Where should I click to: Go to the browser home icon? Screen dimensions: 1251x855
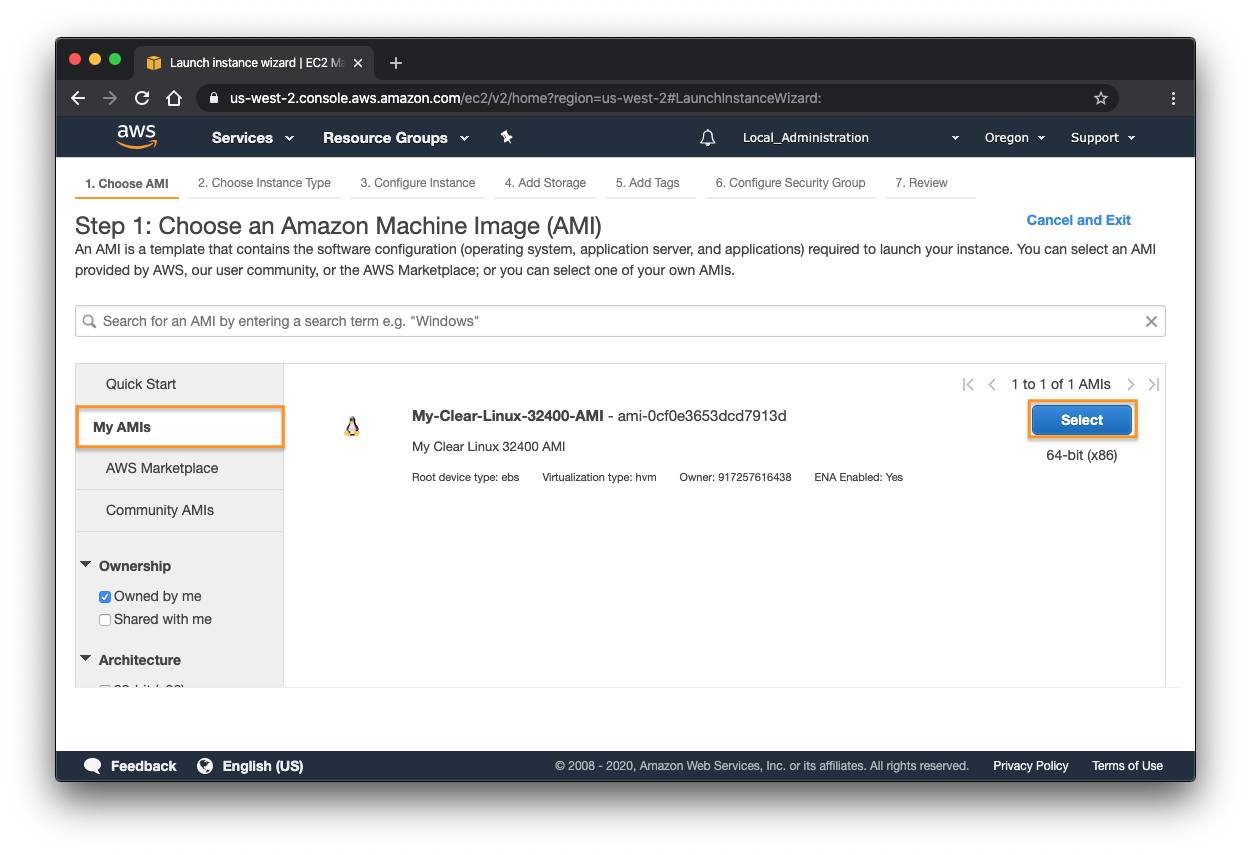(174, 98)
